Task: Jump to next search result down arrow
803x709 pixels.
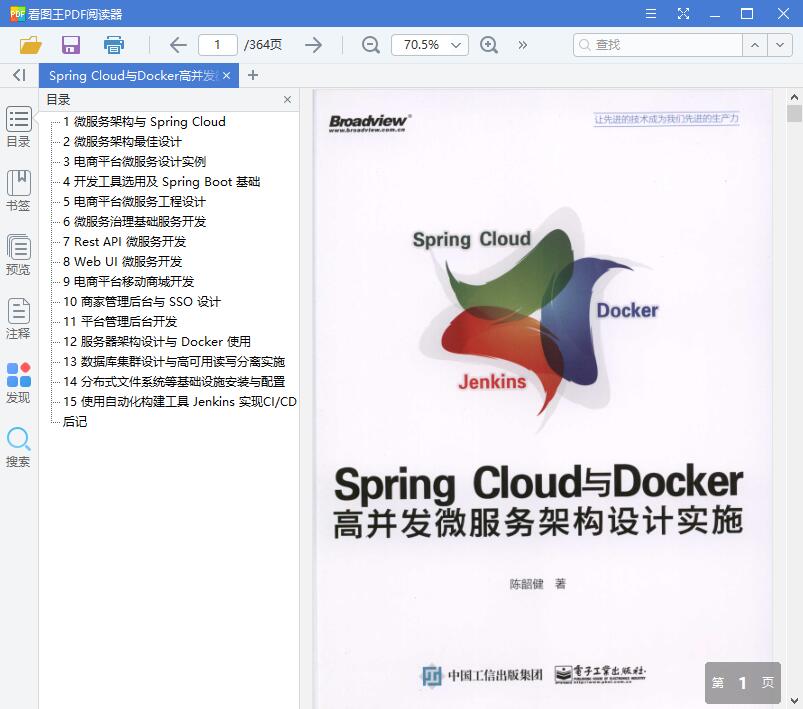Action: pyautogui.click(x=780, y=45)
